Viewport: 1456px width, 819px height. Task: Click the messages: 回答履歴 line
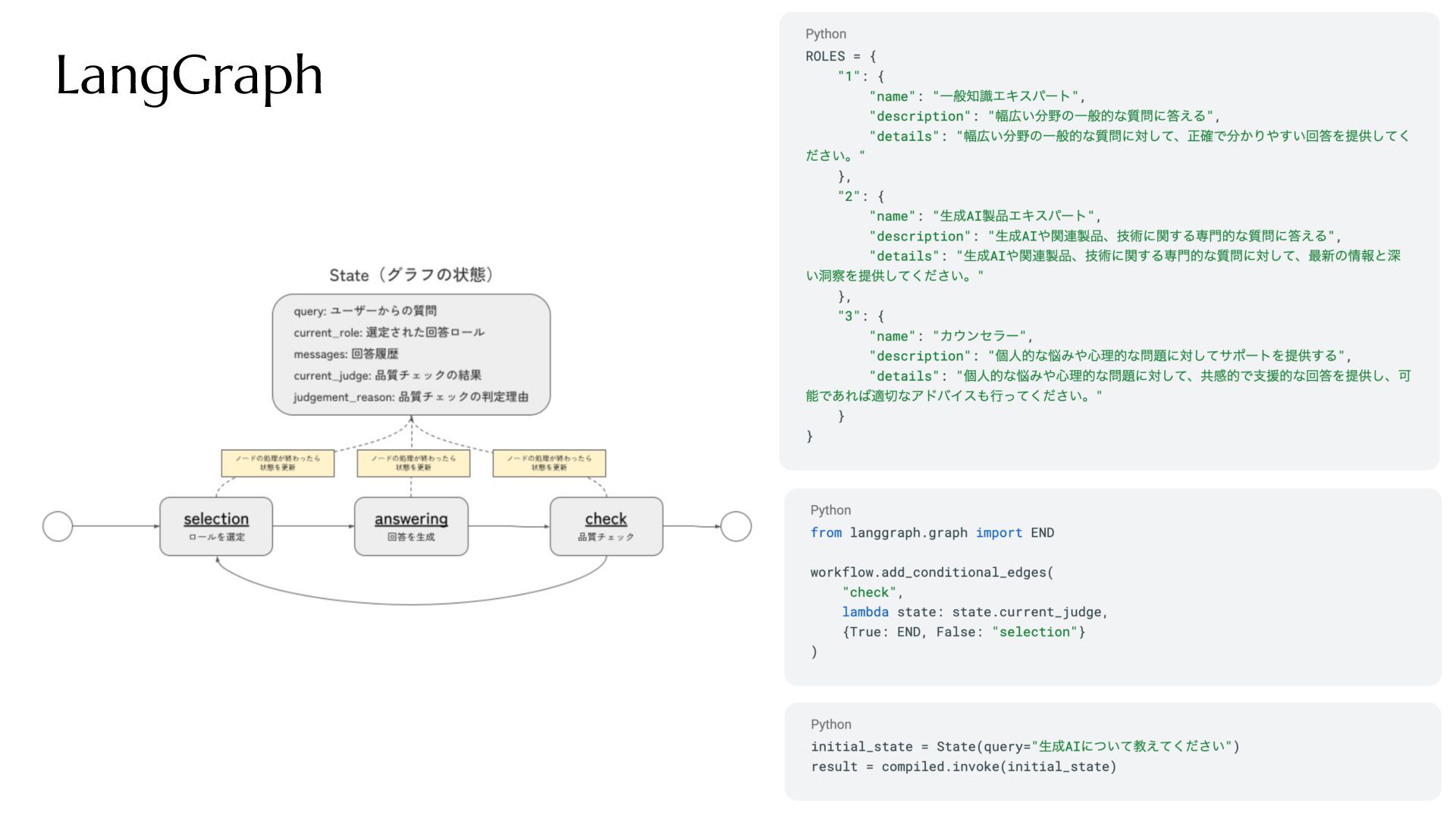[x=346, y=354]
